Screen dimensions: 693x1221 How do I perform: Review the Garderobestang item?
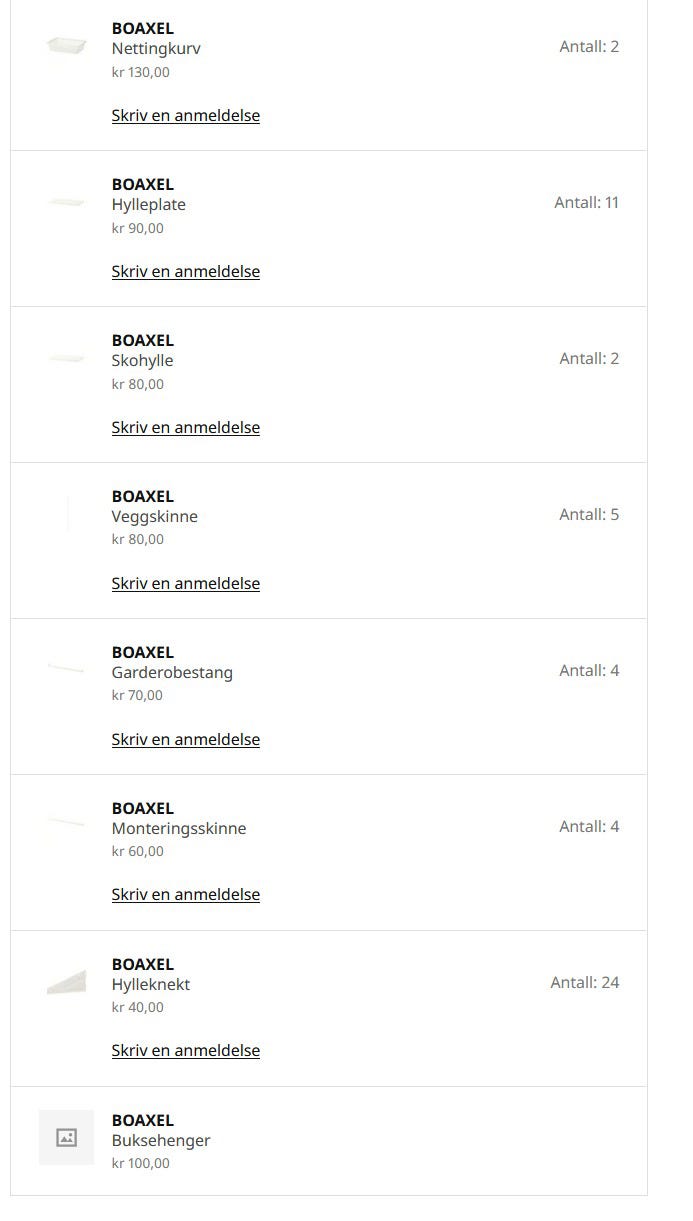[x=185, y=739]
